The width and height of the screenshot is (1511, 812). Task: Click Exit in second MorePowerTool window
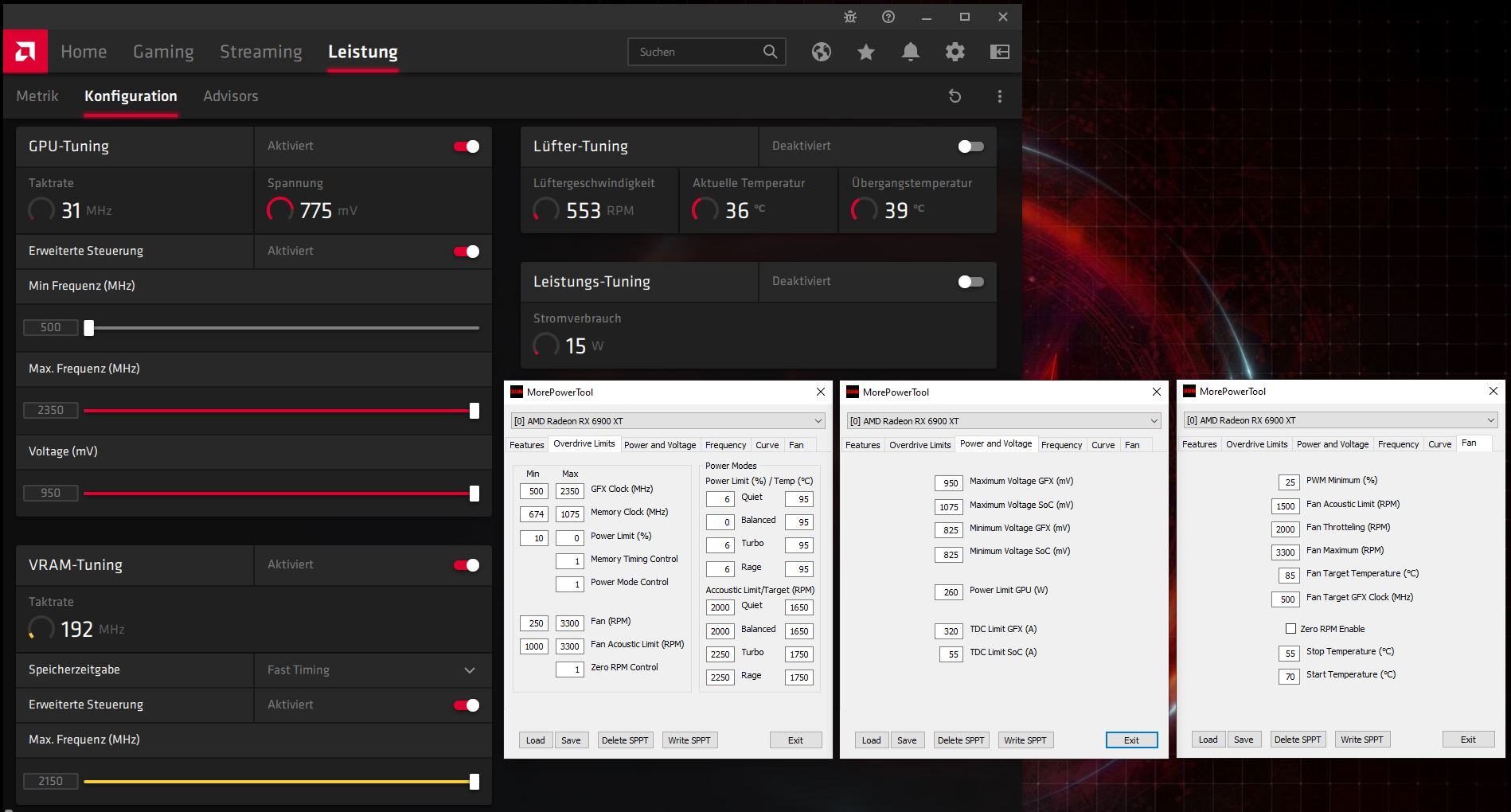pos(1131,740)
